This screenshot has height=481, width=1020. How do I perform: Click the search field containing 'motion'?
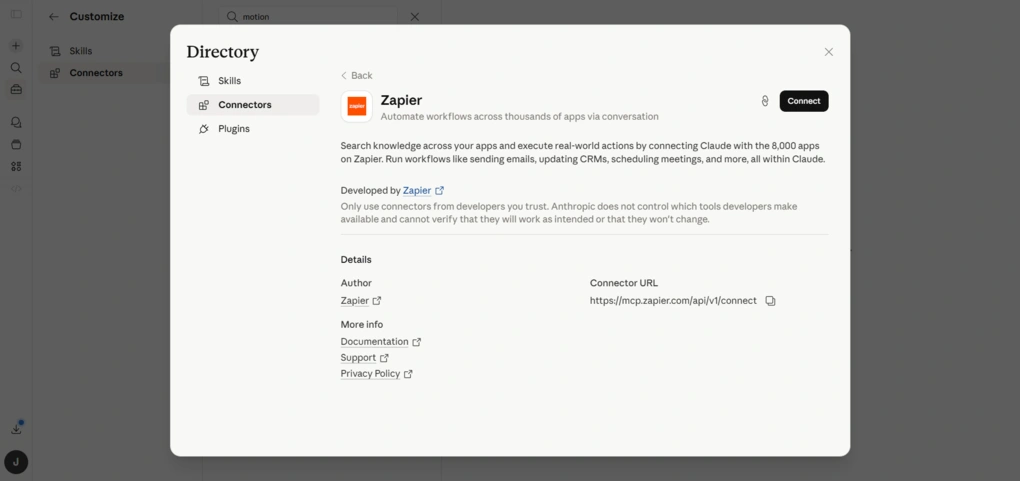(308, 17)
